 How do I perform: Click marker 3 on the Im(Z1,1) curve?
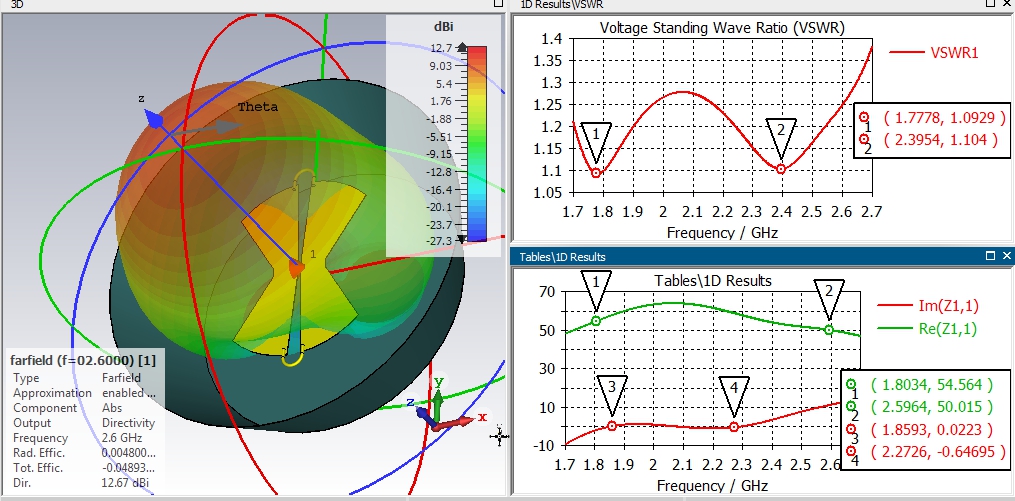pos(612,426)
